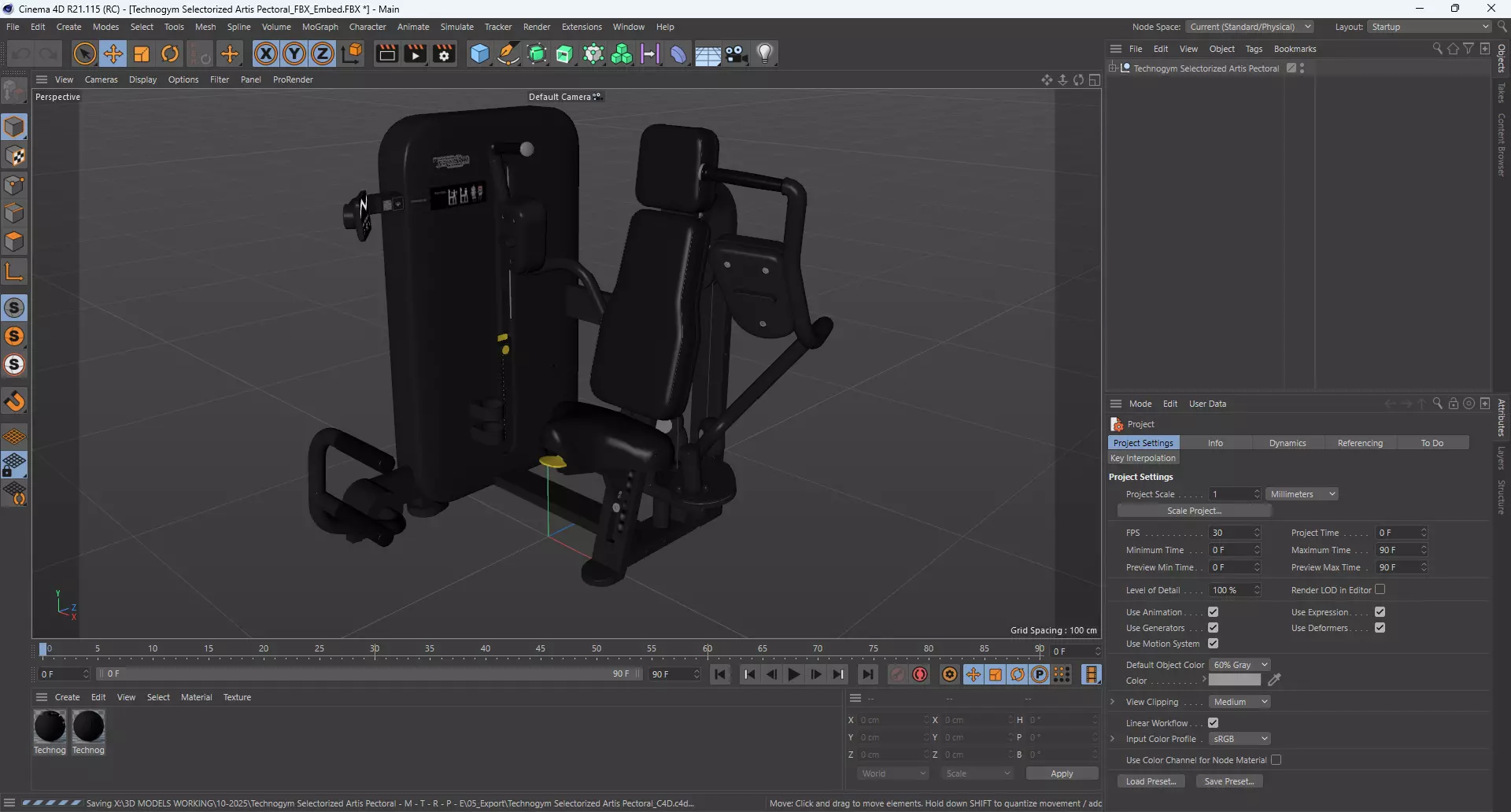This screenshot has height=812, width=1511.
Task: Click frame 30 on the timeline ruler
Action: coord(375,650)
